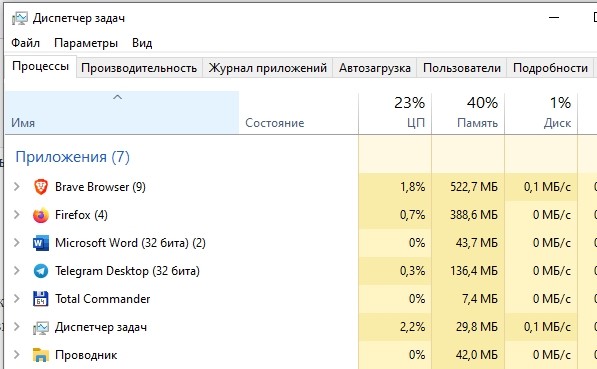Switch to the Автозагрузка tab
The image size is (597, 369).
[375, 68]
